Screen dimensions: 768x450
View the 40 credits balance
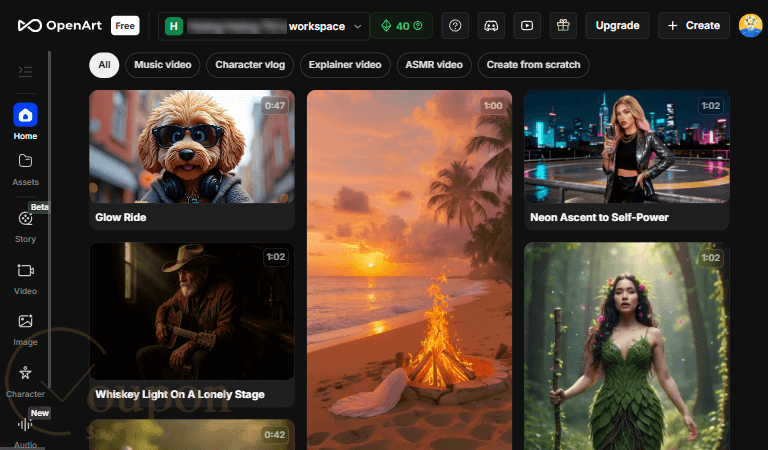coord(402,25)
